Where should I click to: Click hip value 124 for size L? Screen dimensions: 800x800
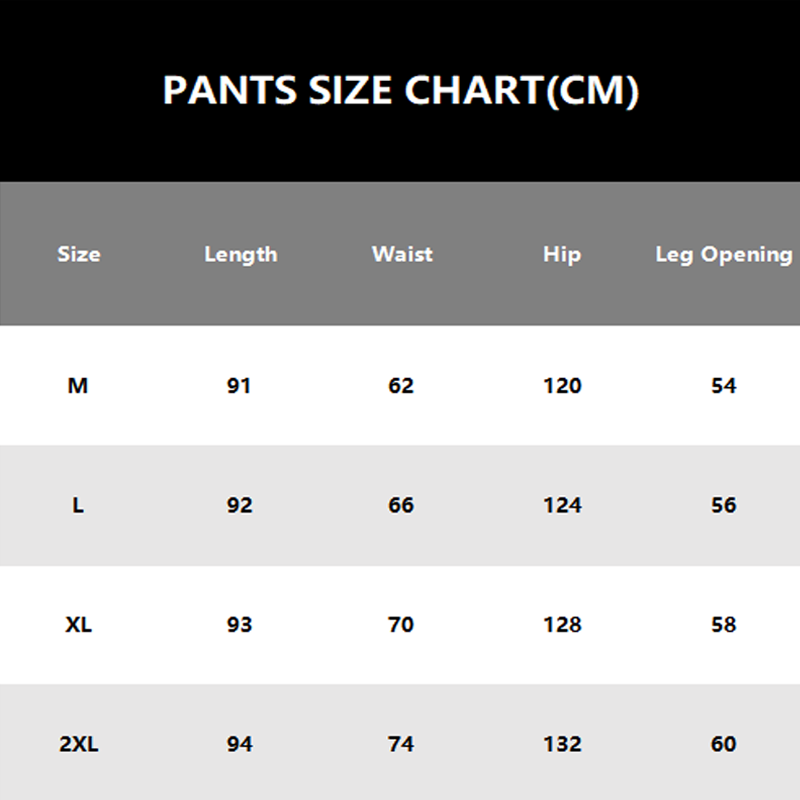[x=562, y=505]
